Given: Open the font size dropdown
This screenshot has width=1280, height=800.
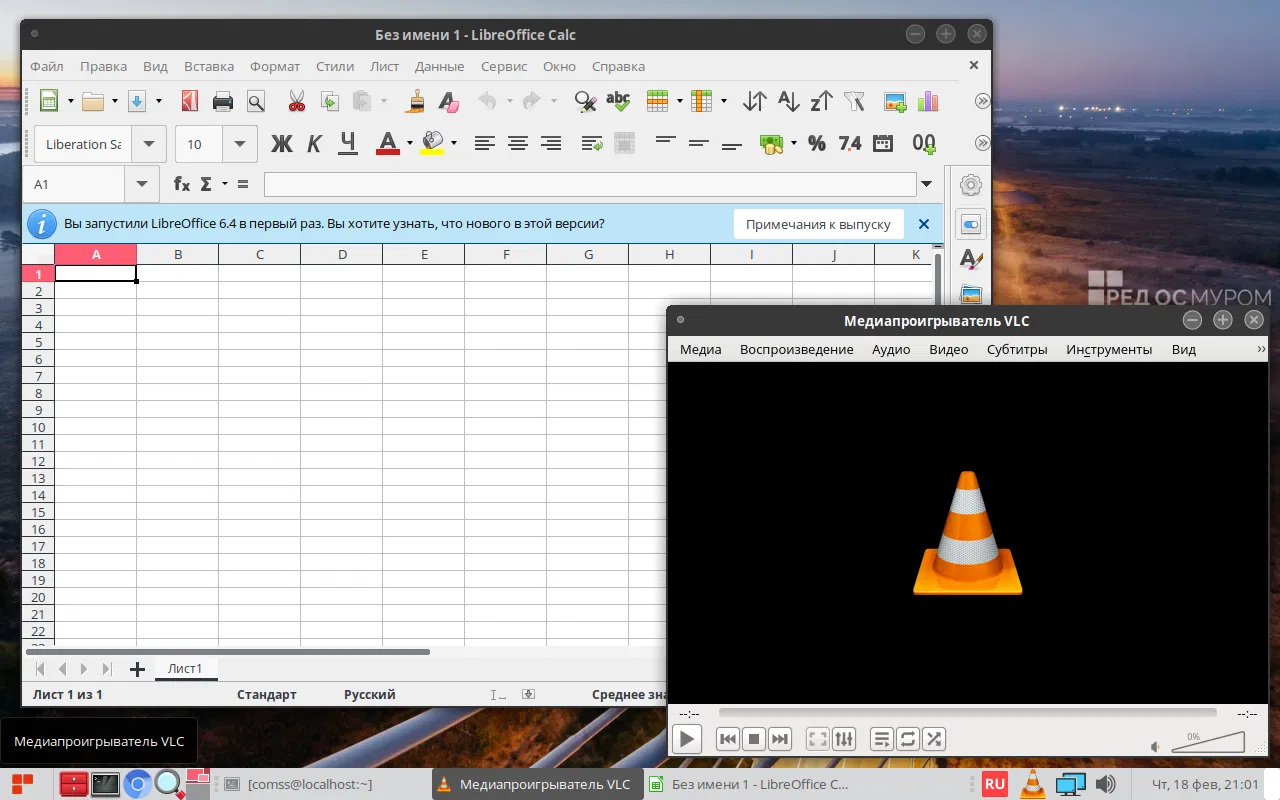Looking at the screenshot, I should click(x=240, y=144).
